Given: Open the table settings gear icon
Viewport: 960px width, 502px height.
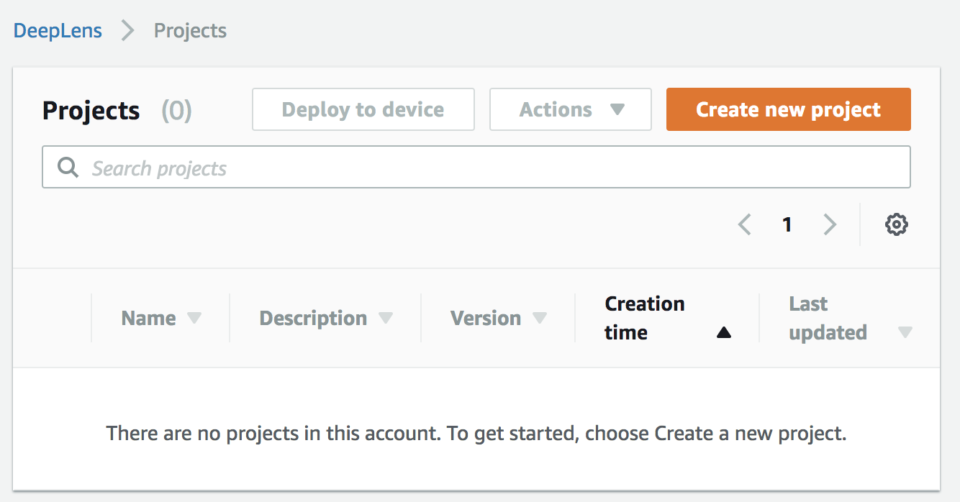Looking at the screenshot, I should [x=896, y=225].
